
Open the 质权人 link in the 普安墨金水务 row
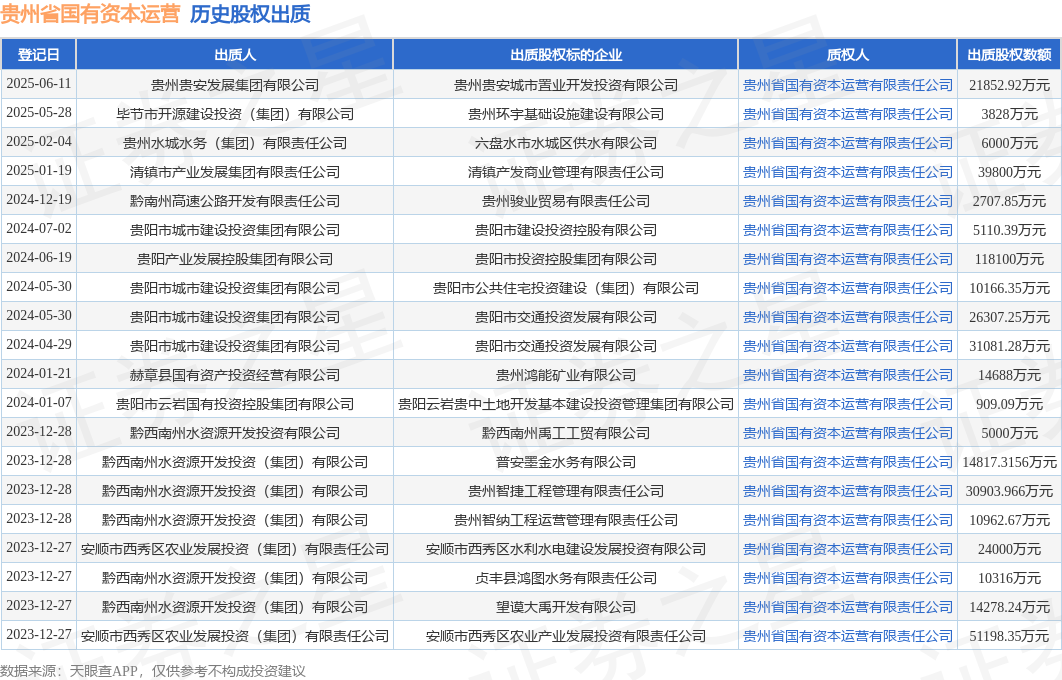(x=847, y=462)
